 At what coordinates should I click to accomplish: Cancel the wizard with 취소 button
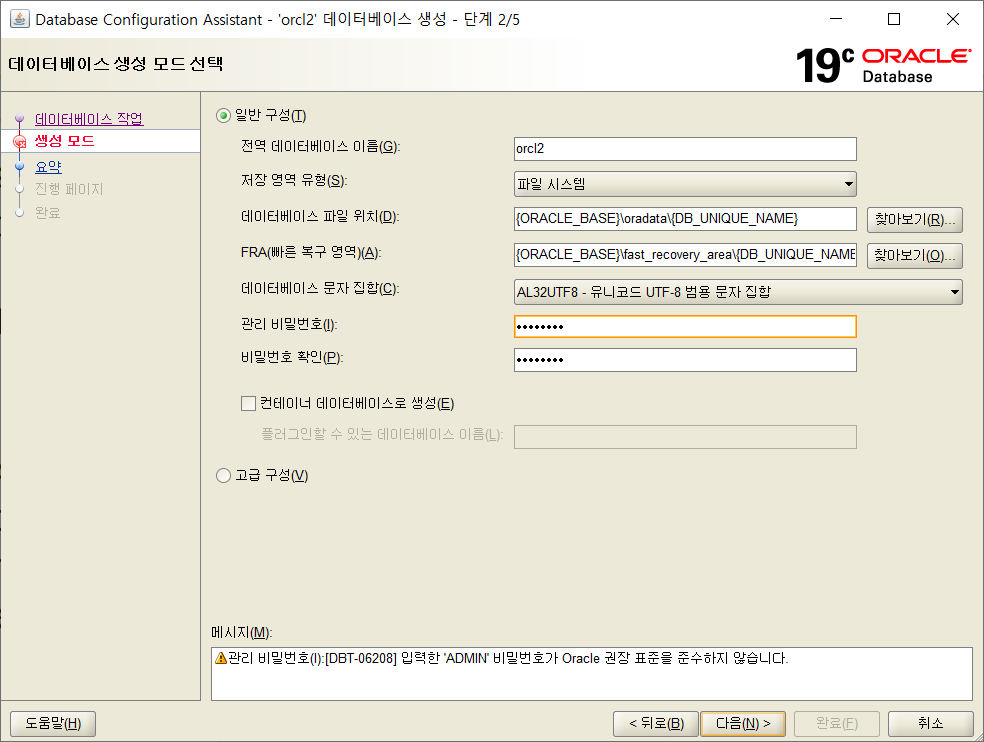tap(931, 724)
